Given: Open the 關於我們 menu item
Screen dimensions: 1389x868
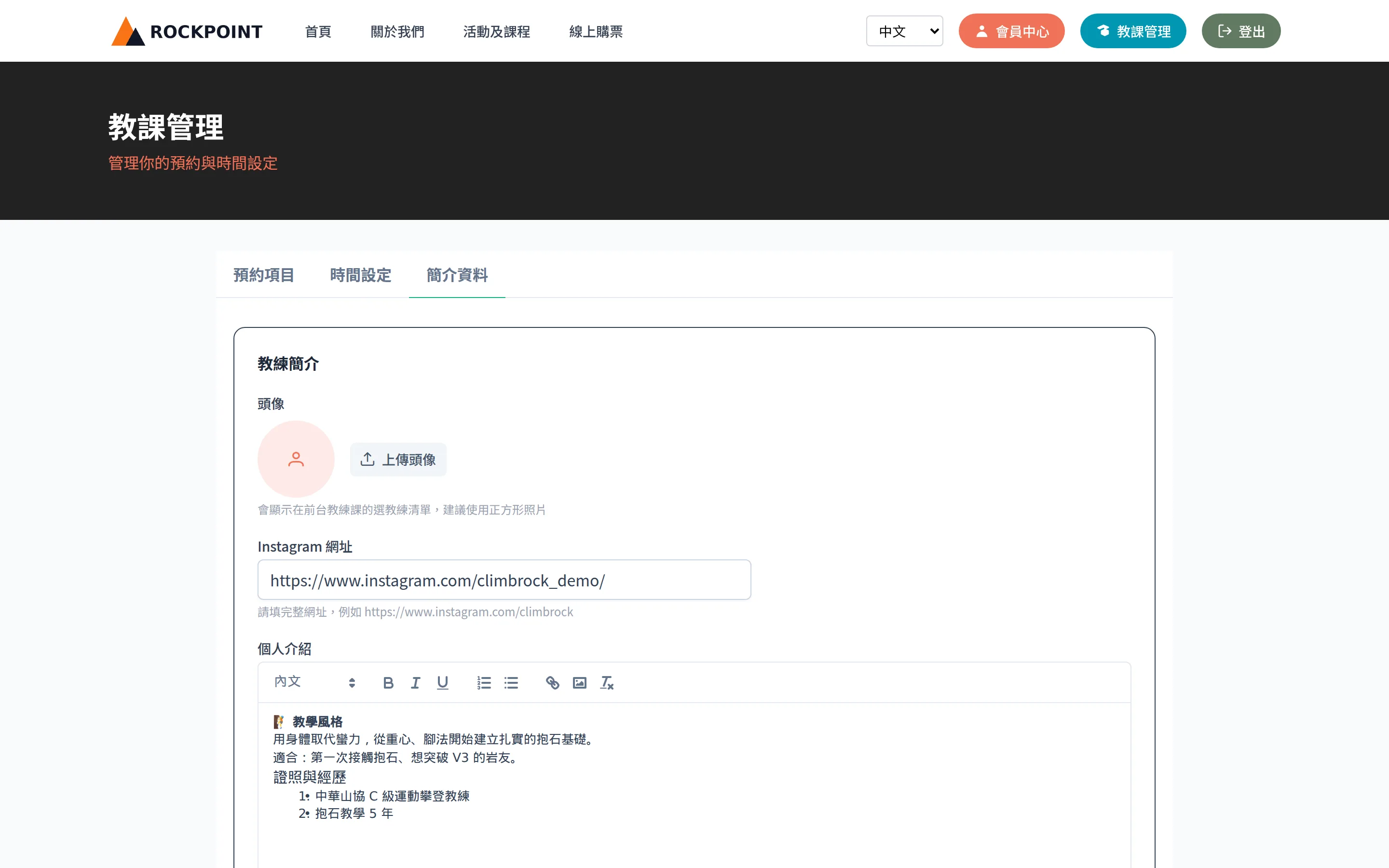Looking at the screenshot, I should [397, 31].
